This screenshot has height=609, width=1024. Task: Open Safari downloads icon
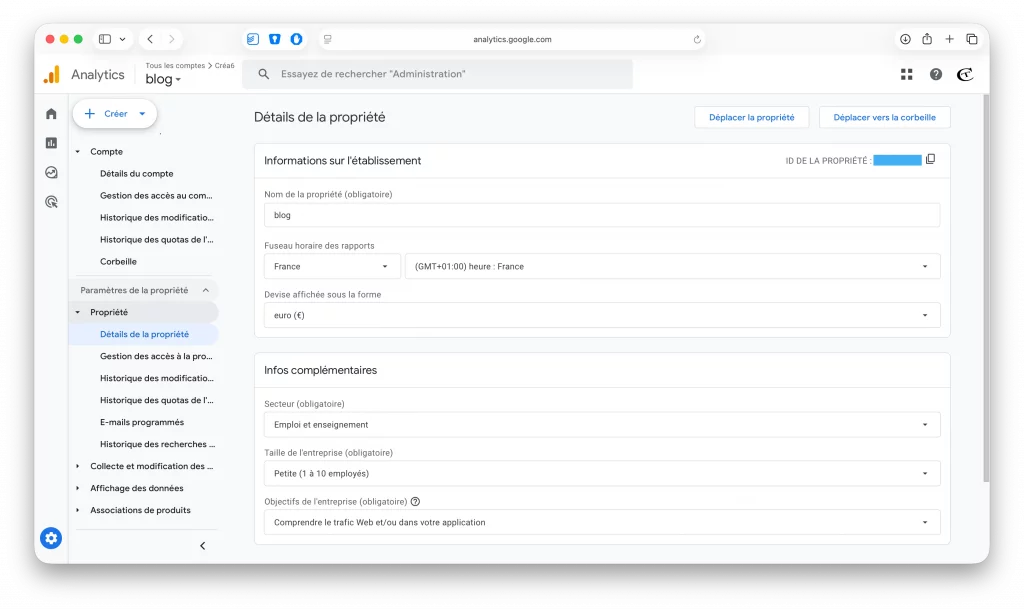(x=903, y=39)
